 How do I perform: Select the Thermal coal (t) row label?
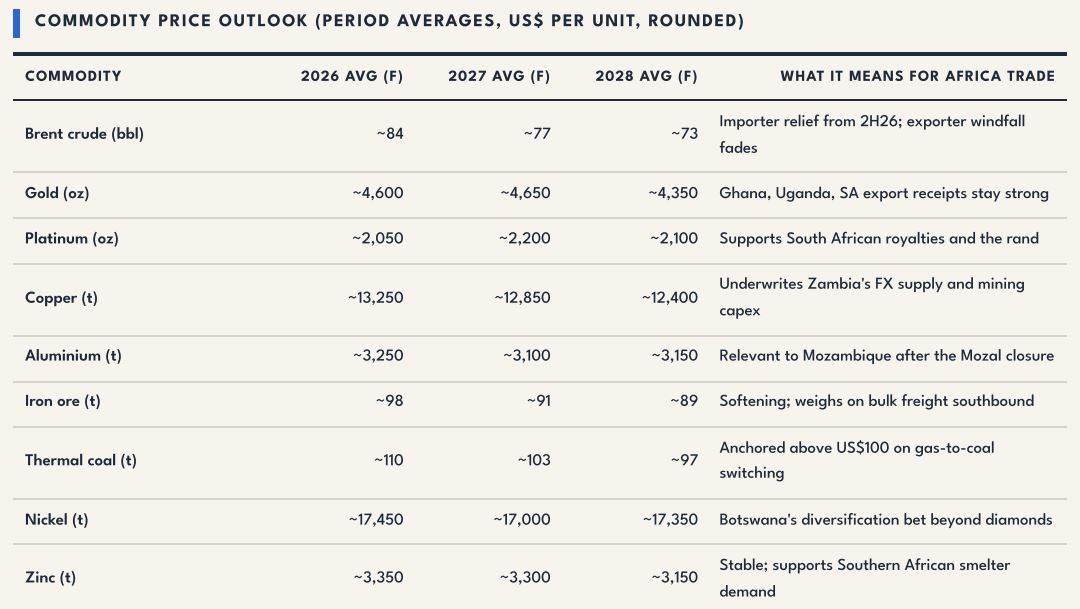(81, 460)
